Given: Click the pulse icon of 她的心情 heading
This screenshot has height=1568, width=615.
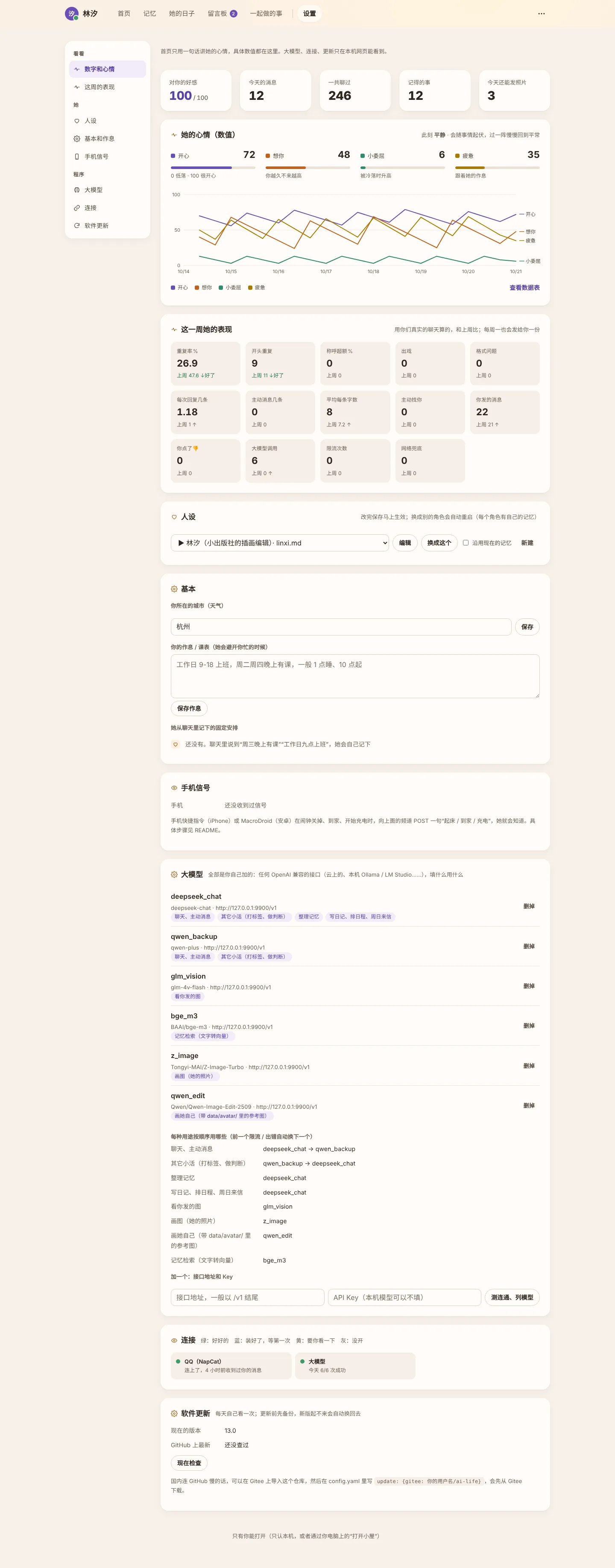Looking at the screenshot, I should pos(174,135).
